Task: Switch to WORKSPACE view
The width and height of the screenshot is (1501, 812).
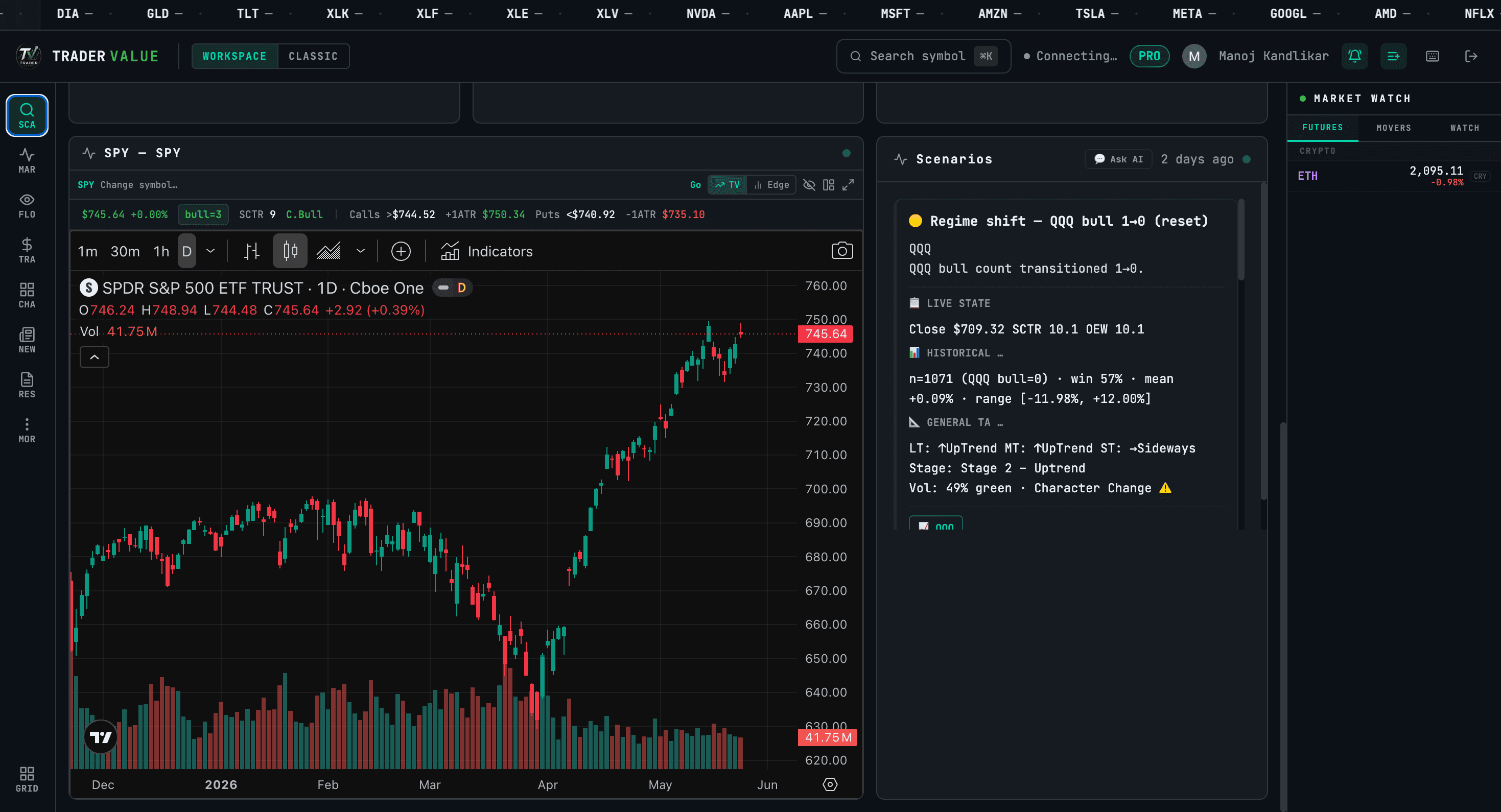Action: pyautogui.click(x=235, y=56)
